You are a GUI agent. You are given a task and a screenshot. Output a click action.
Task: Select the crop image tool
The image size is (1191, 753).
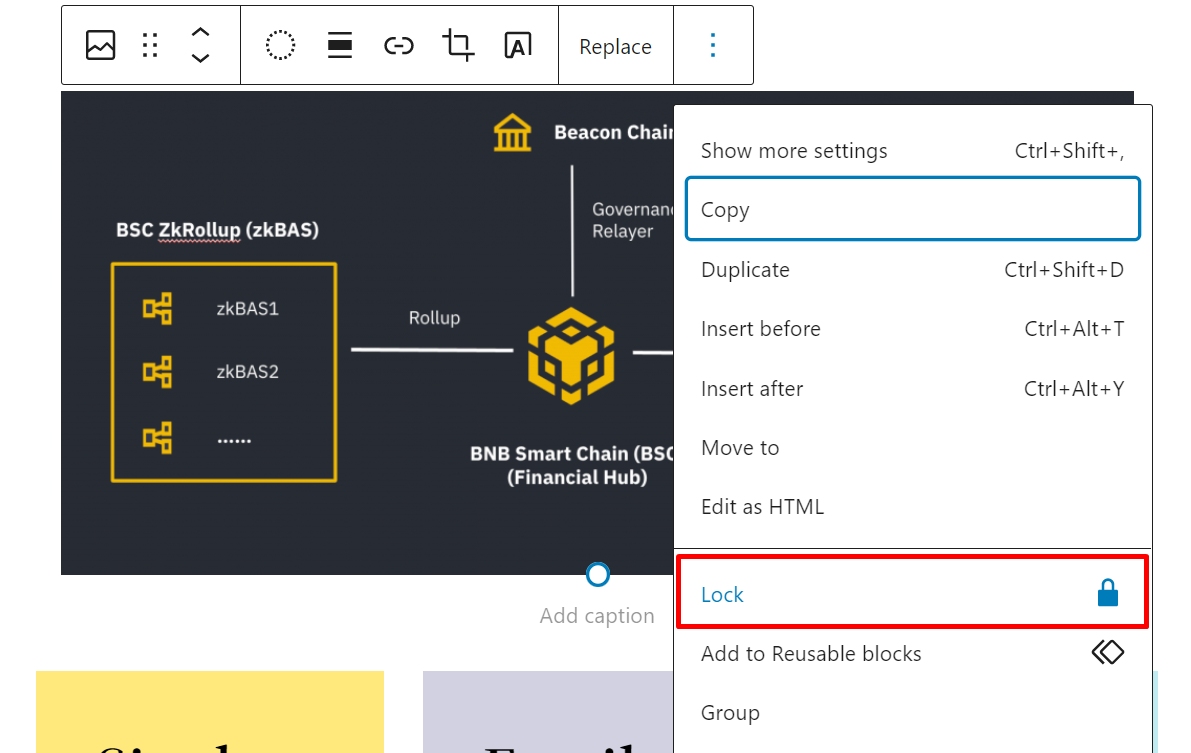click(x=458, y=46)
